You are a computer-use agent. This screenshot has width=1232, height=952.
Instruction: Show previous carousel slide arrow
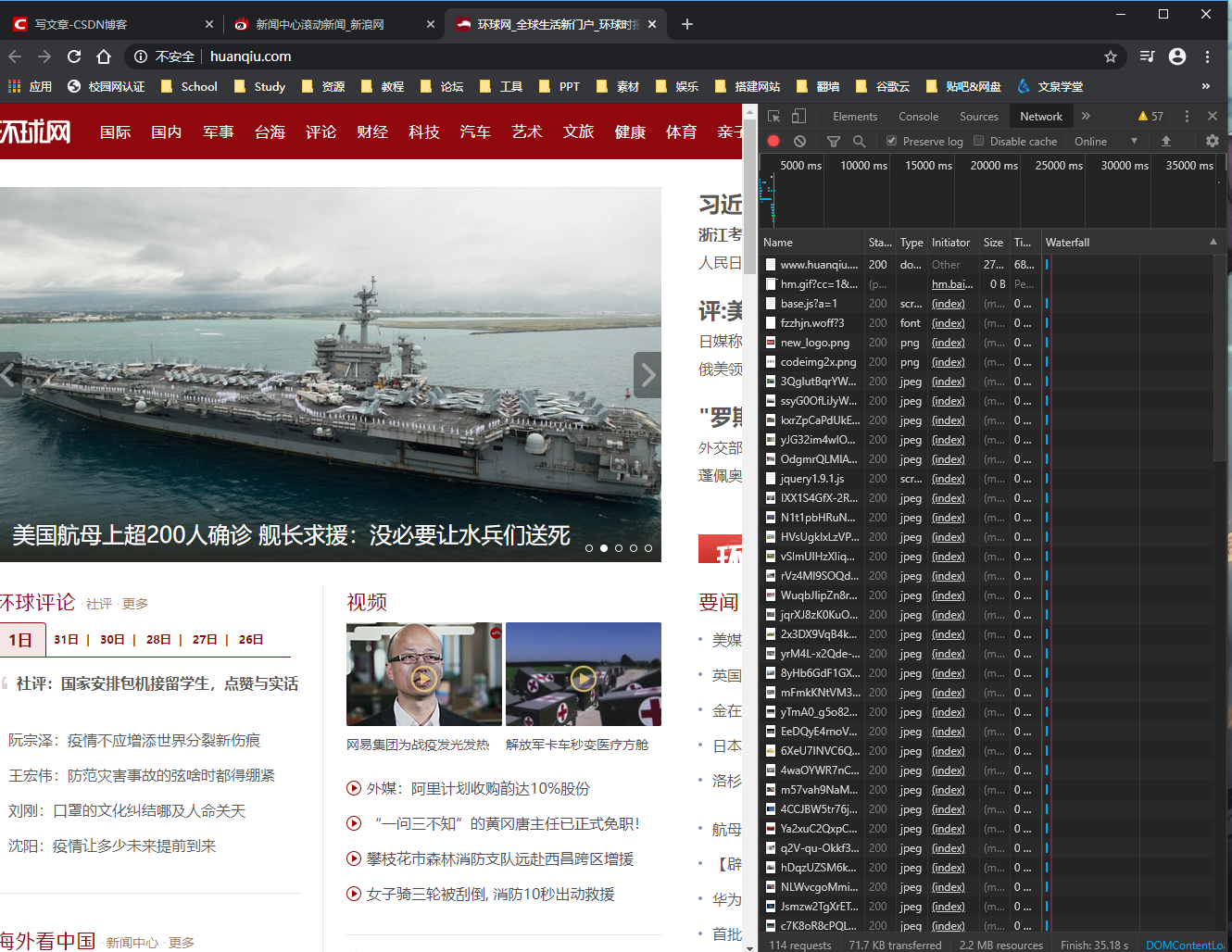10,375
